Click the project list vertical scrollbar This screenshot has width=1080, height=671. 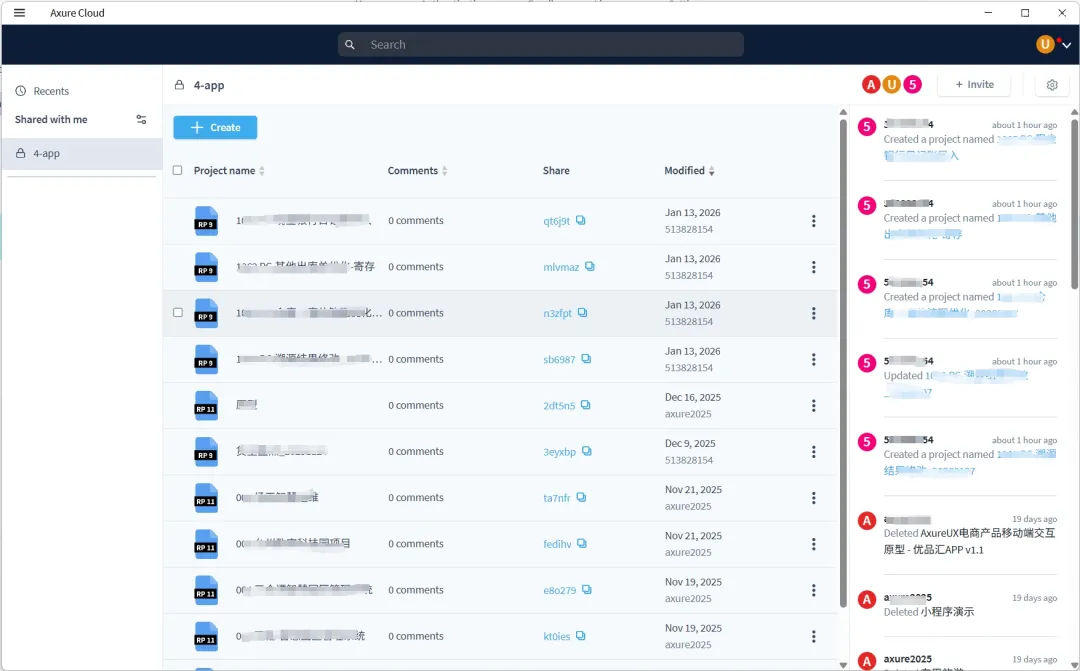tap(843, 363)
